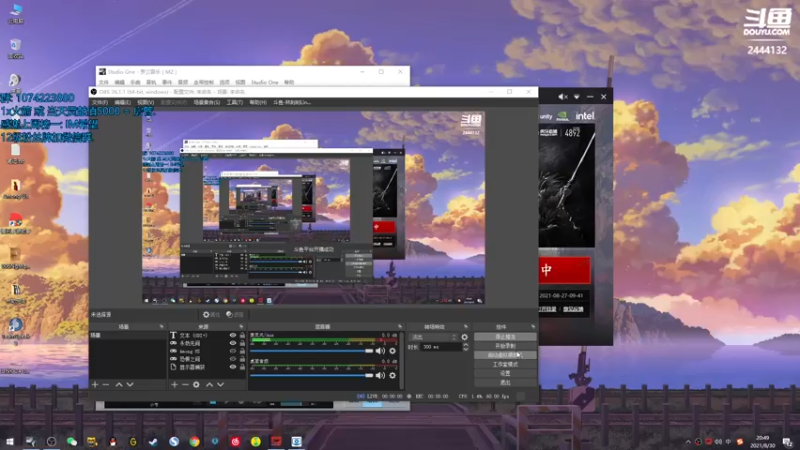
Task: Click 启动虚拟摄像机 (Start Virtual Camera) button
Action: [x=505, y=355]
